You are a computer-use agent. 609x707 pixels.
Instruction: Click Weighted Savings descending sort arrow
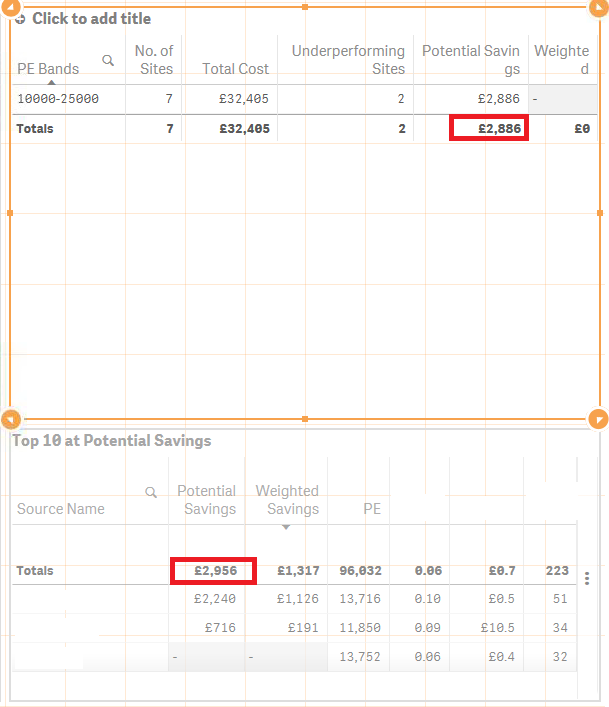(286, 527)
